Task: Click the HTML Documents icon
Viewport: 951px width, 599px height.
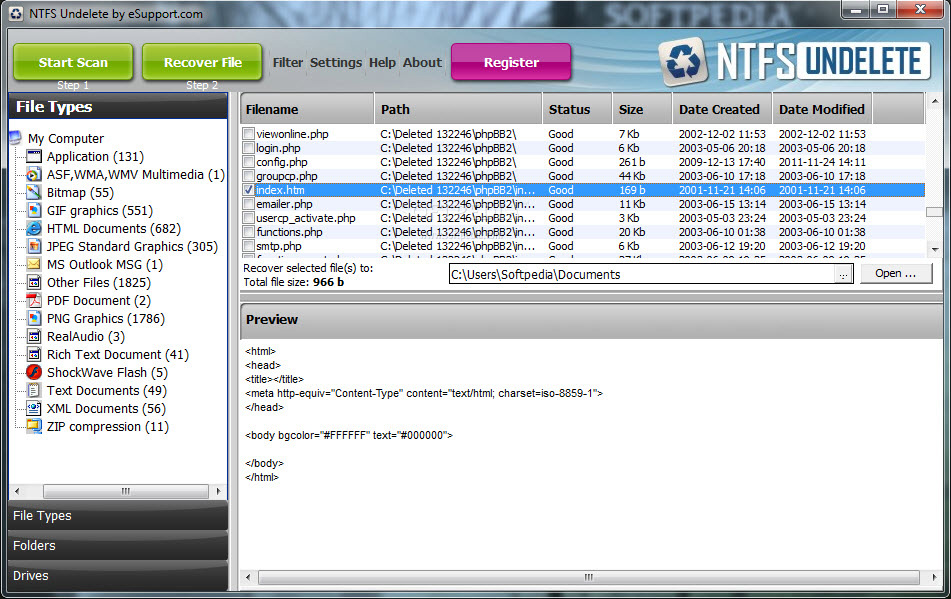Action: 33,229
